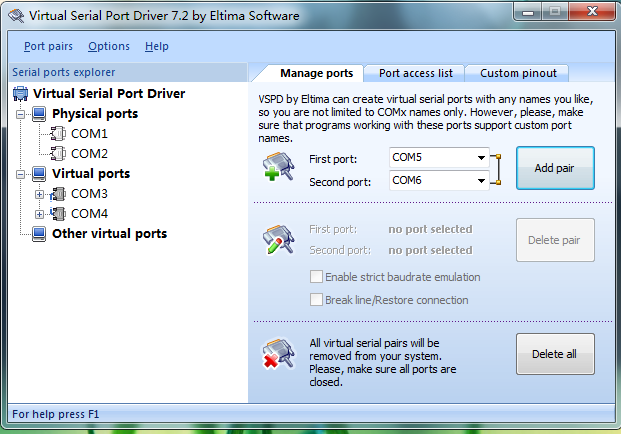Select the Virtual ports tree label
The width and height of the screenshot is (621, 434).
[91, 173]
